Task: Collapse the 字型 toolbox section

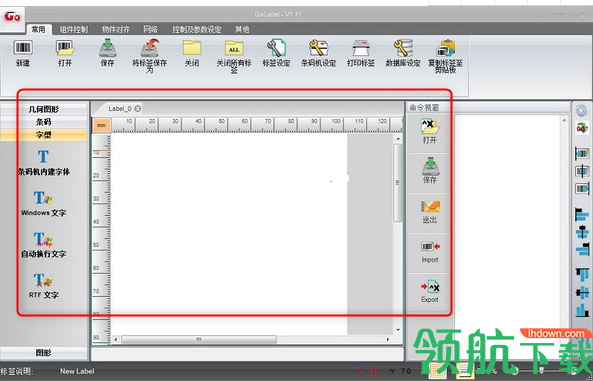Action: tap(44, 135)
